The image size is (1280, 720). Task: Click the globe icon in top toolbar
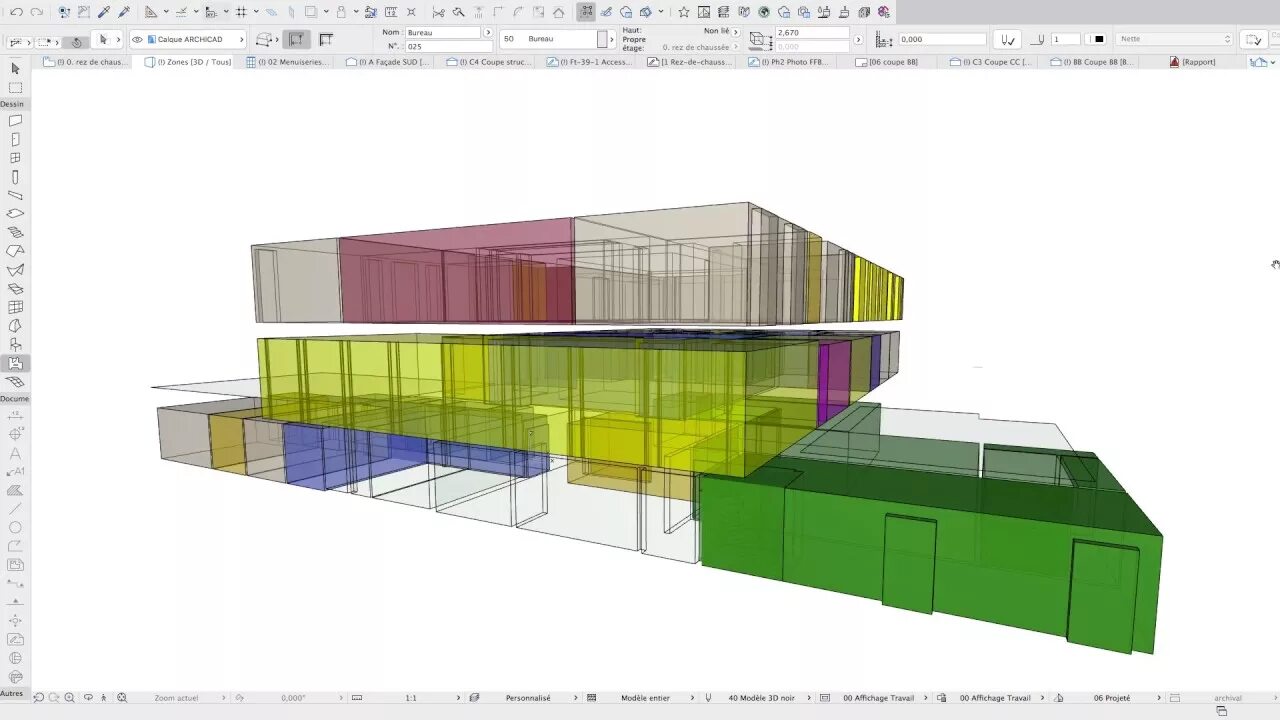[764, 12]
